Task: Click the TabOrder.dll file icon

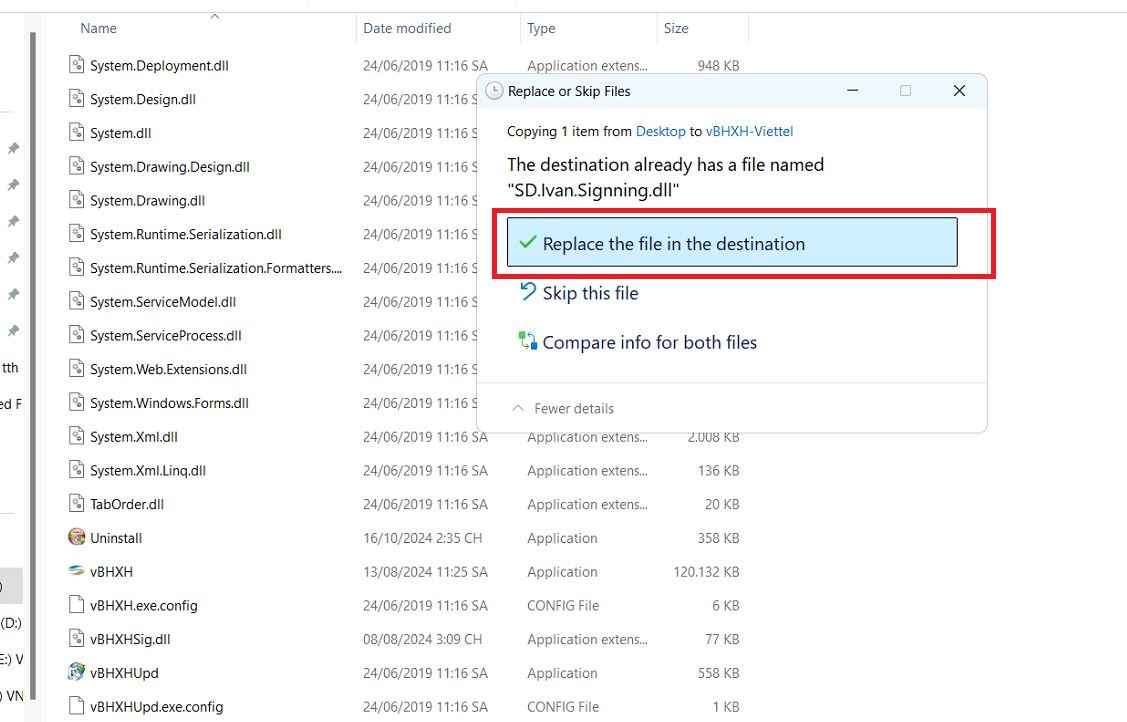Action: point(77,504)
